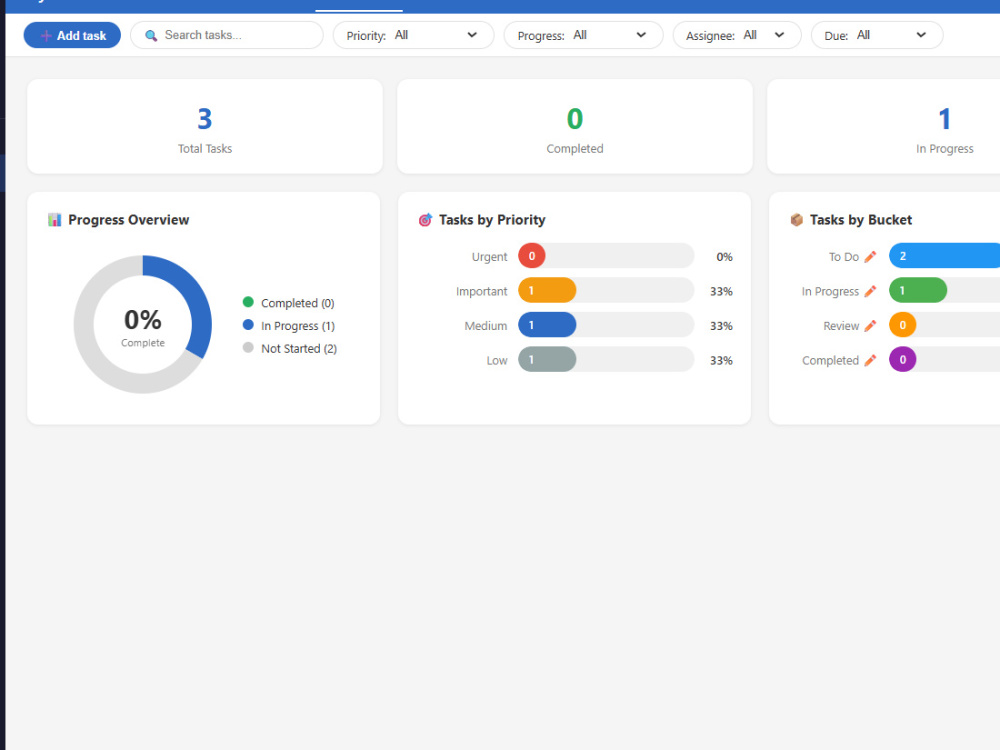Edit the Completed bucket pencil icon

point(870,360)
